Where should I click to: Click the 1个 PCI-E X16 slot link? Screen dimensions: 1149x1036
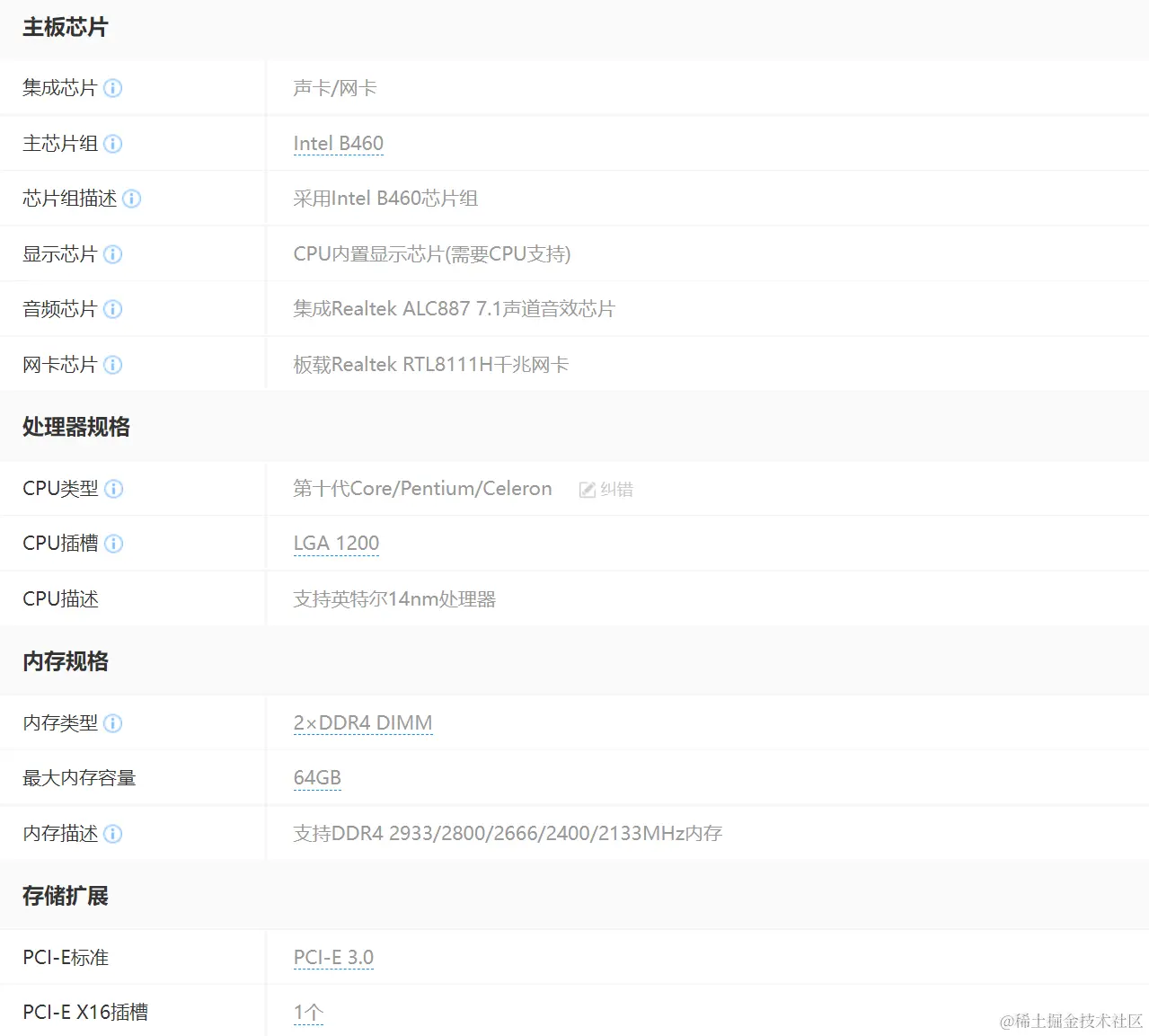[308, 1013]
